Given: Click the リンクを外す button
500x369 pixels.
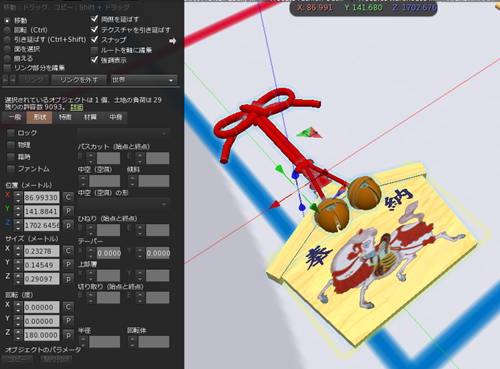Looking at the screenshot, I should [79, 80].
